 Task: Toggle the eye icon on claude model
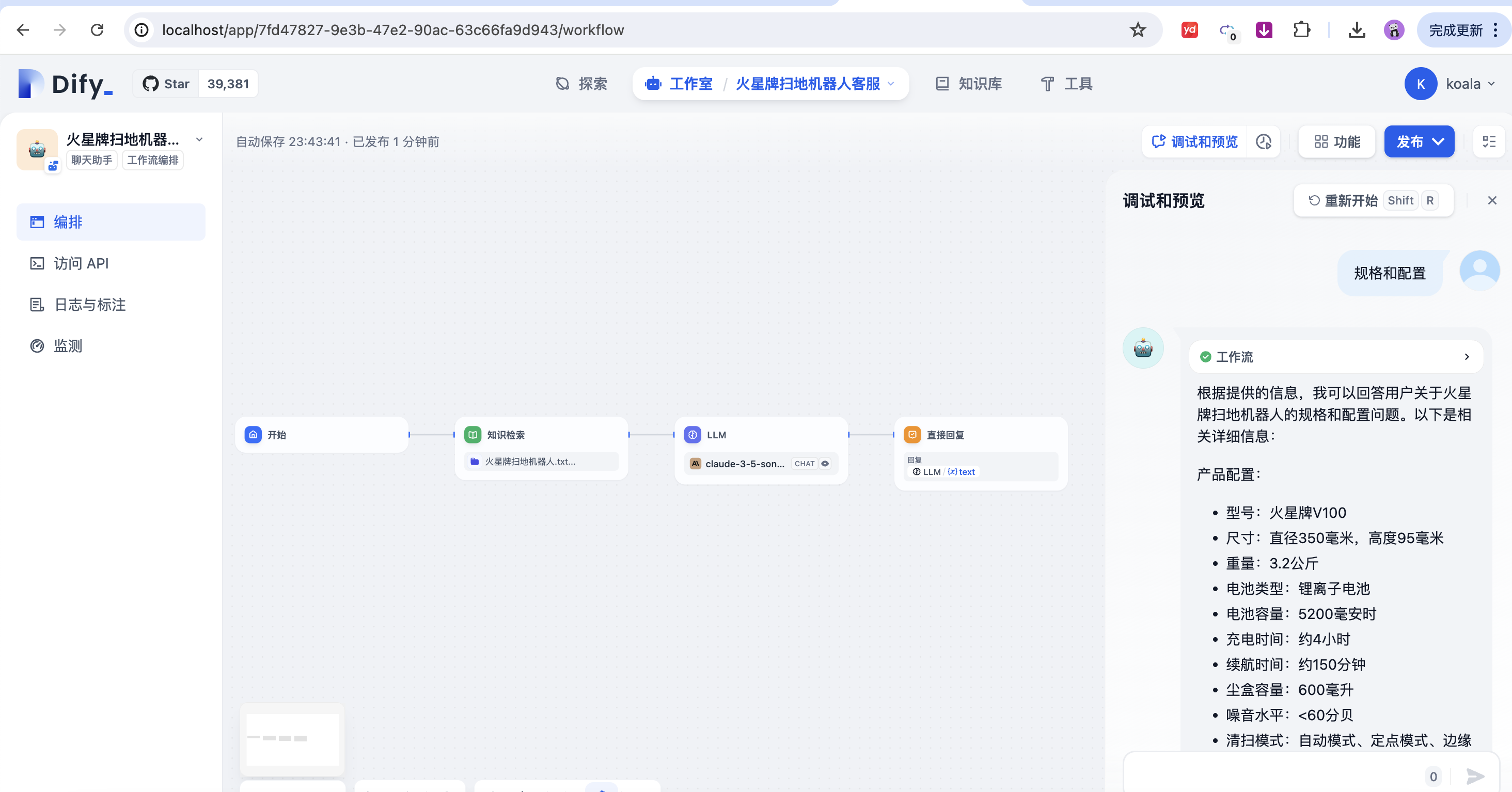(x=825, y=464)
